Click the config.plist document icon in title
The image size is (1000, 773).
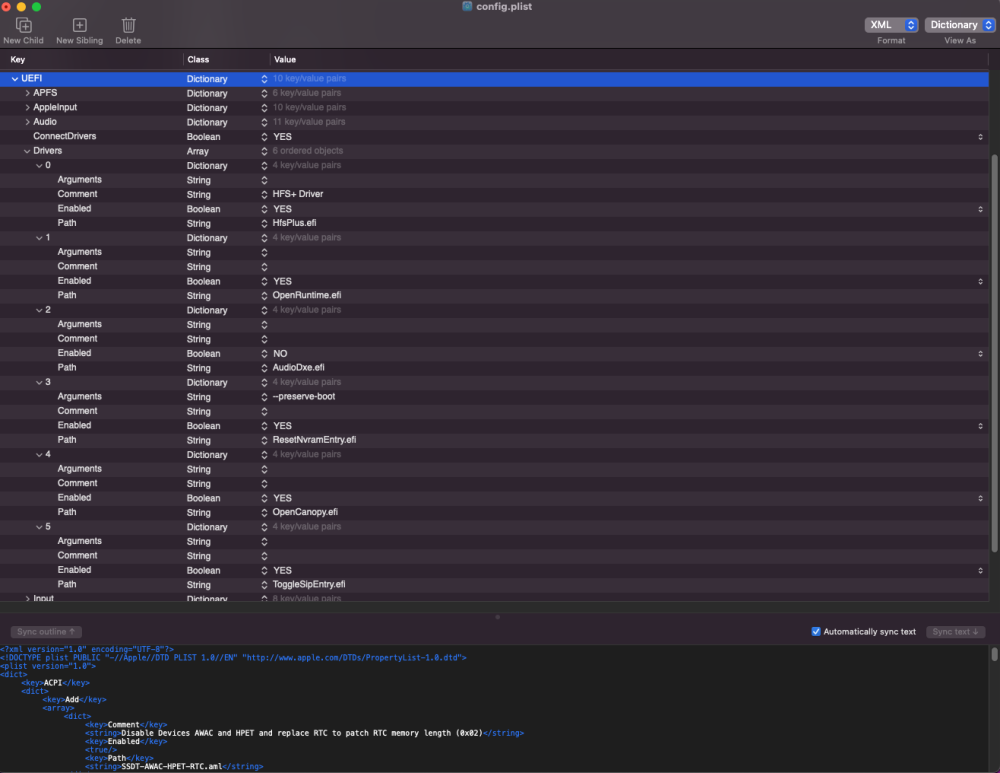point(467,6)
